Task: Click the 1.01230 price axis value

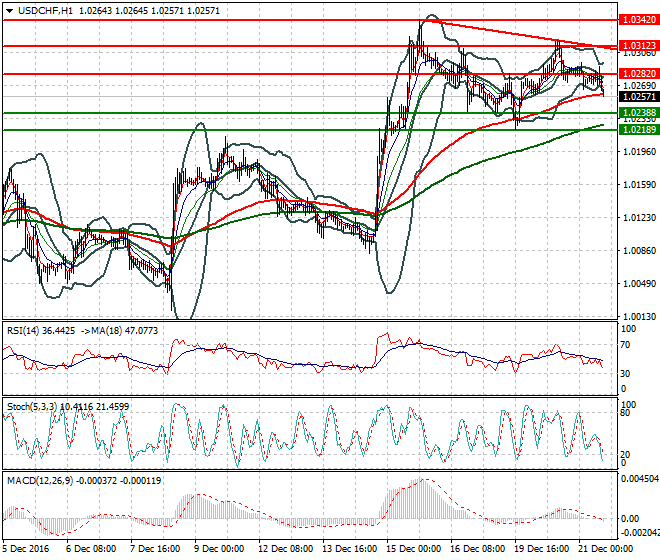Action: [639, 217]
